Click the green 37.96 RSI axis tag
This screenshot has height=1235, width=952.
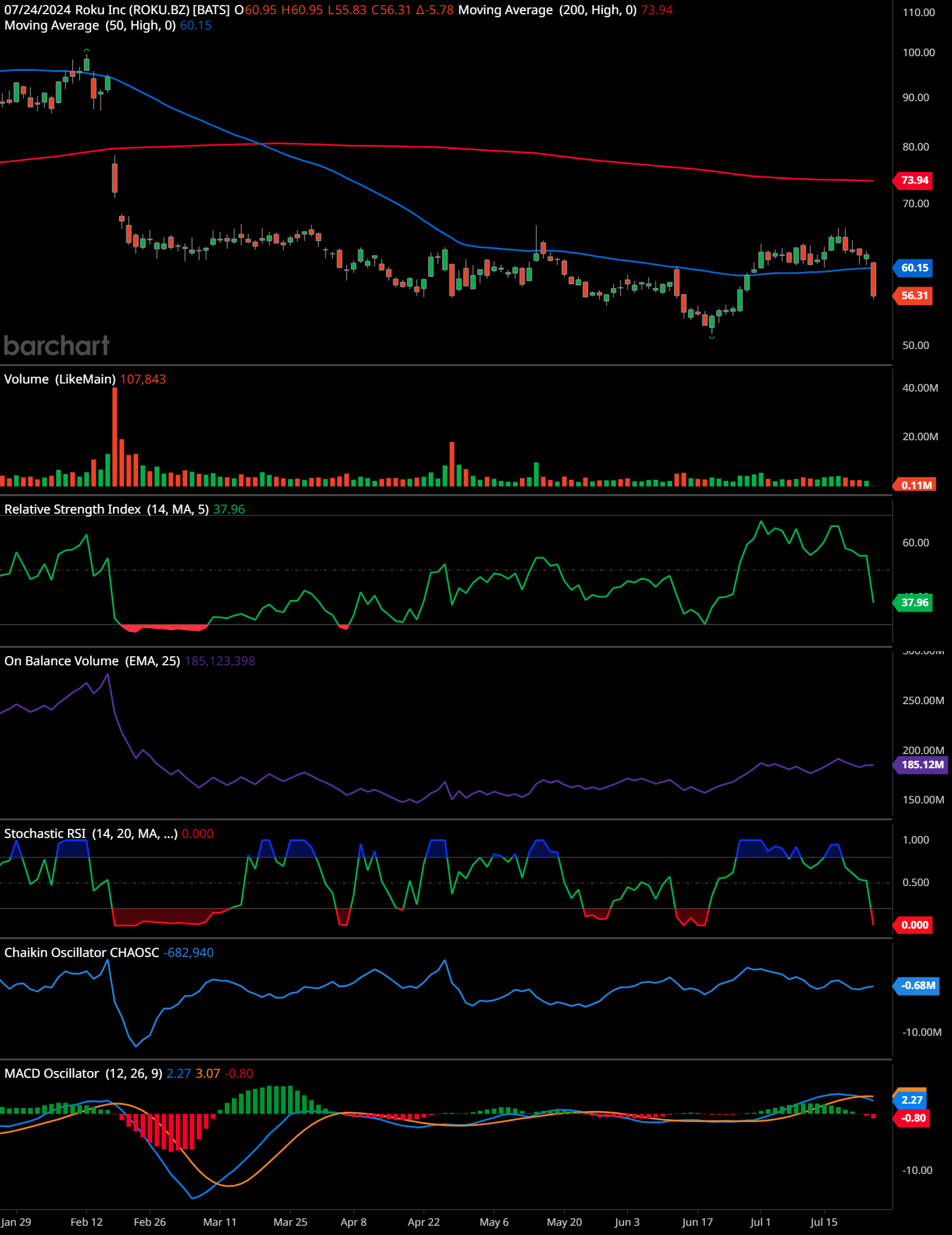pos(913,602)
